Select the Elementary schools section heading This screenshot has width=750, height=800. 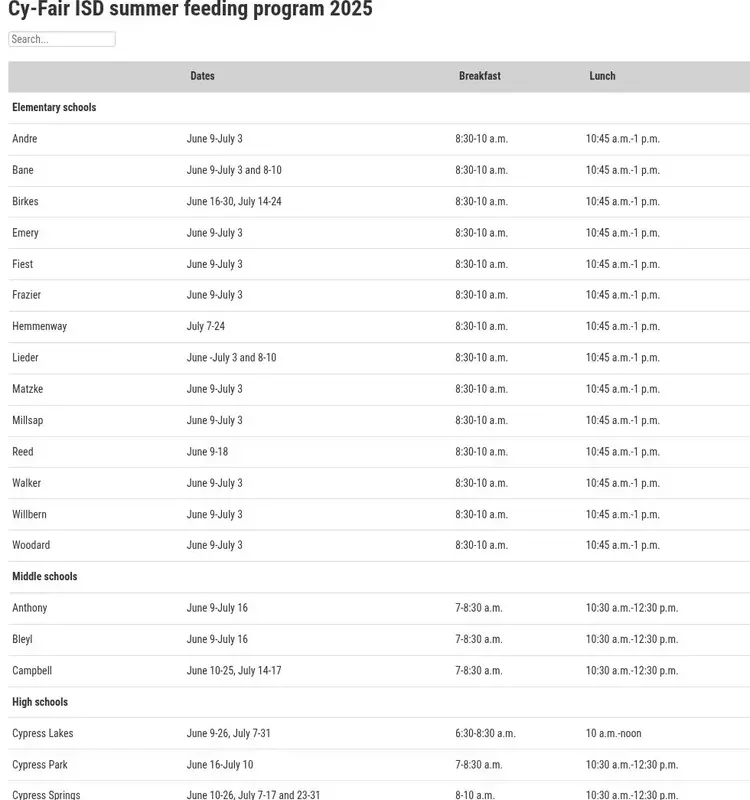pos(54,107)
